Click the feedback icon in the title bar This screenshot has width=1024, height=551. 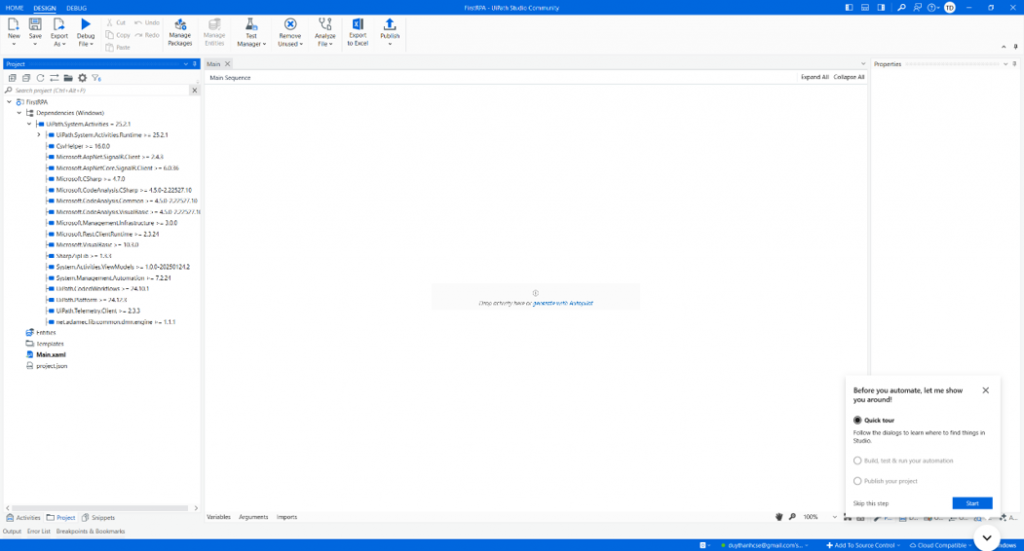pyautogui.click(x=918, y=8)
